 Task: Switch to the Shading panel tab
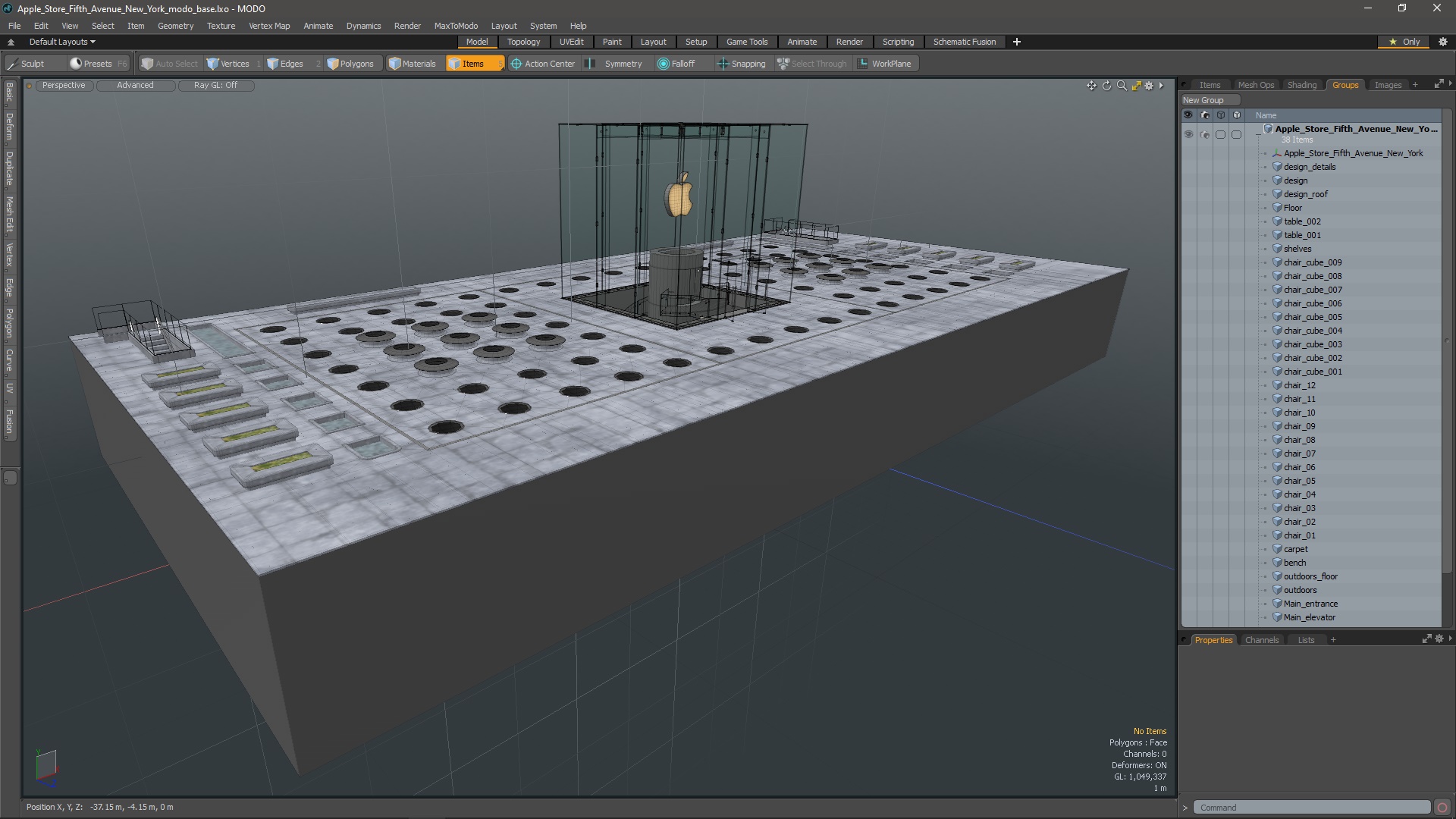pos(1301,85)
